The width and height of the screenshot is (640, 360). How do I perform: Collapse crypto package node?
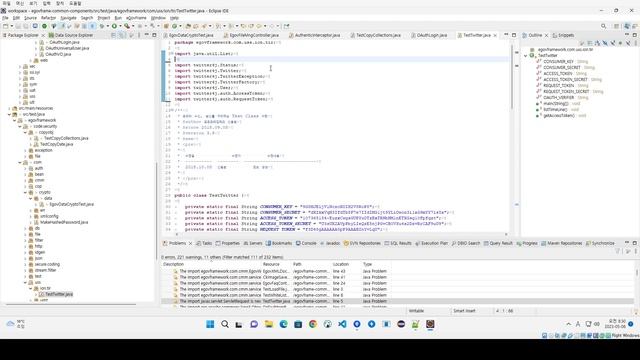coord(25,193)
